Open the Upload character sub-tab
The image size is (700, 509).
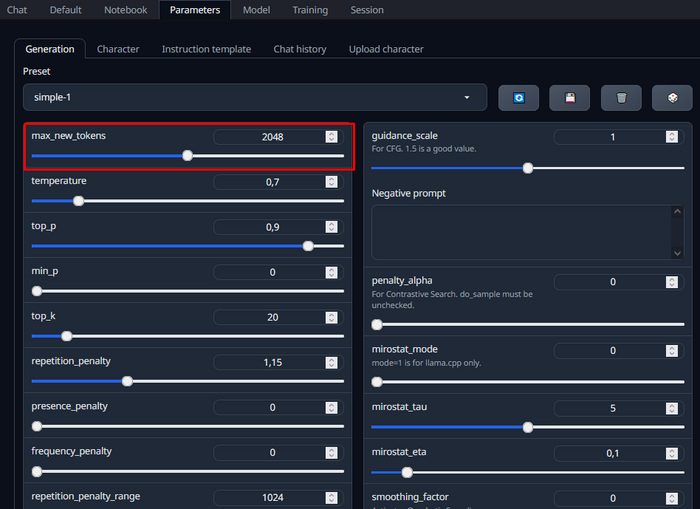coord(386,49)
